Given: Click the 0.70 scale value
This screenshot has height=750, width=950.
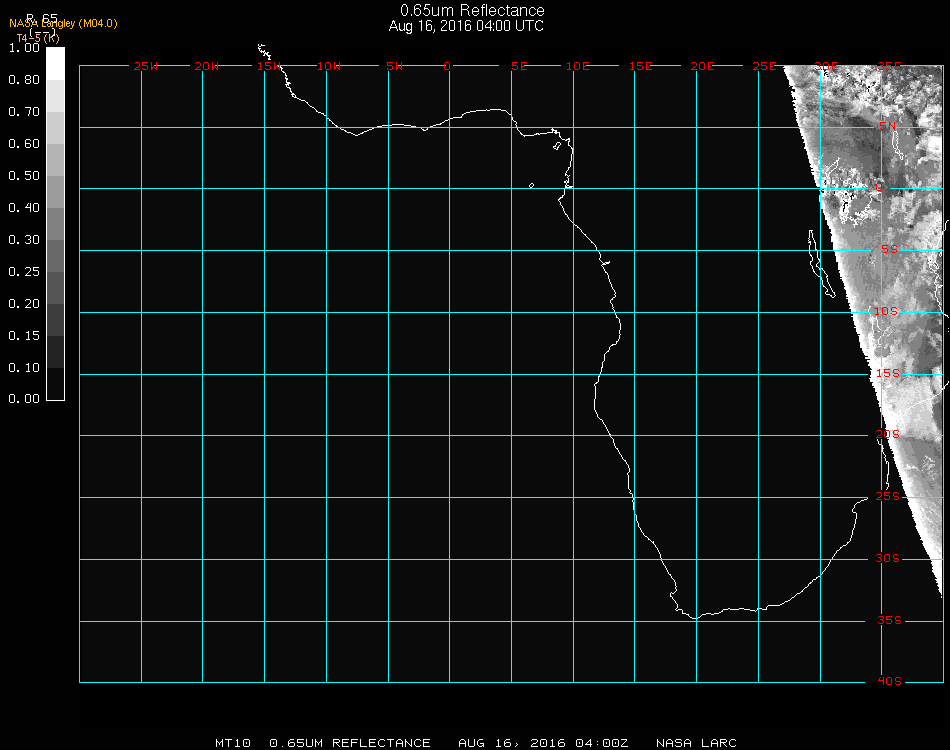Looking at the screenshot, I should click(24, 112).
